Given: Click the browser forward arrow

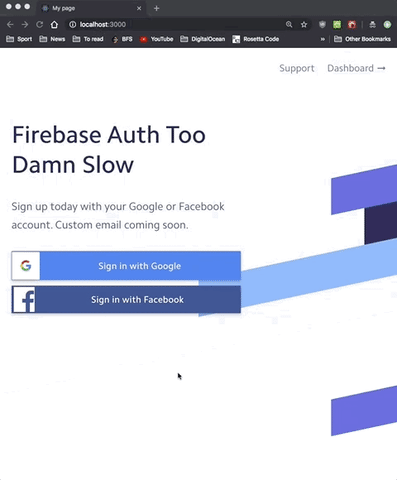Looking at the screenshot, I should click(25, 24).
